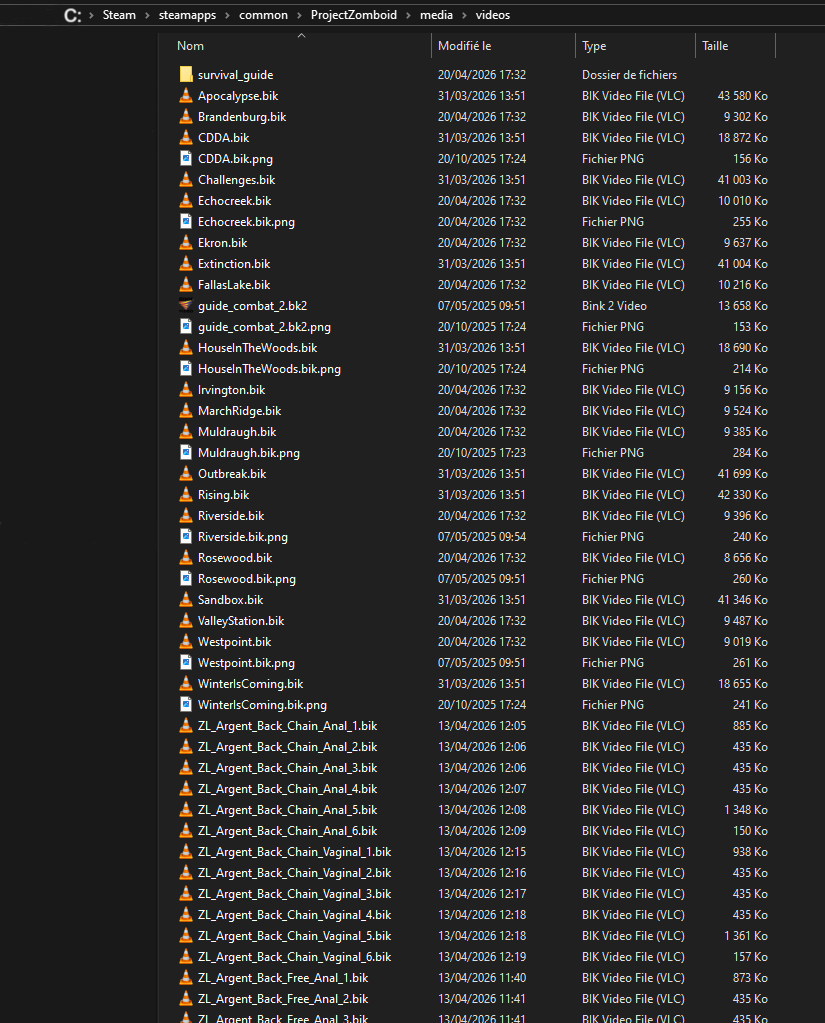Image resolution: width=825 pixels, height=1023 pixels.
Task: Click the Muldraugh.bik.png image icon
Action: pyautogui.click(x=186, y=453)
